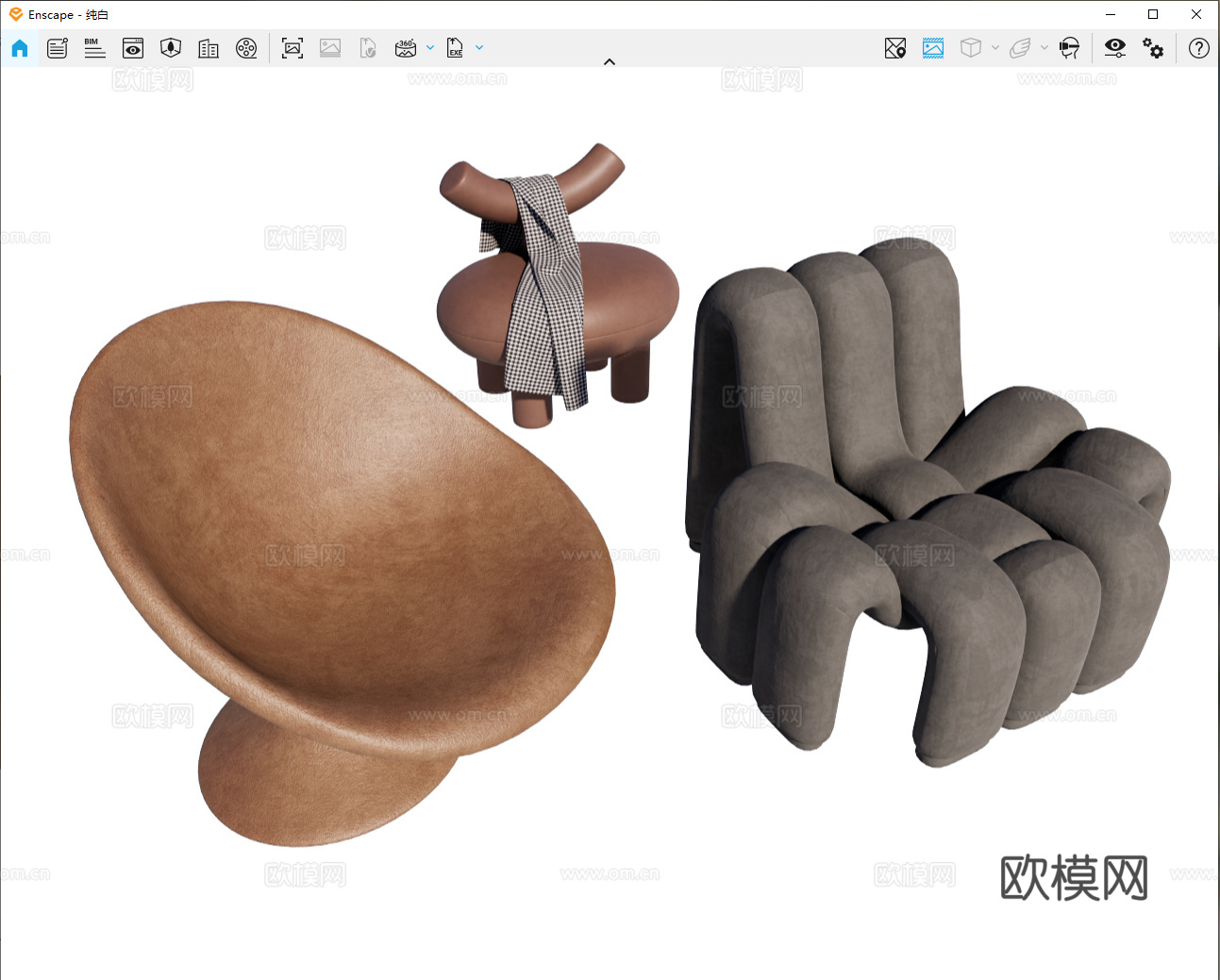Click the greyed Export Video file icon
Screen dimensions: 1220x980
[x=368, y=48]
